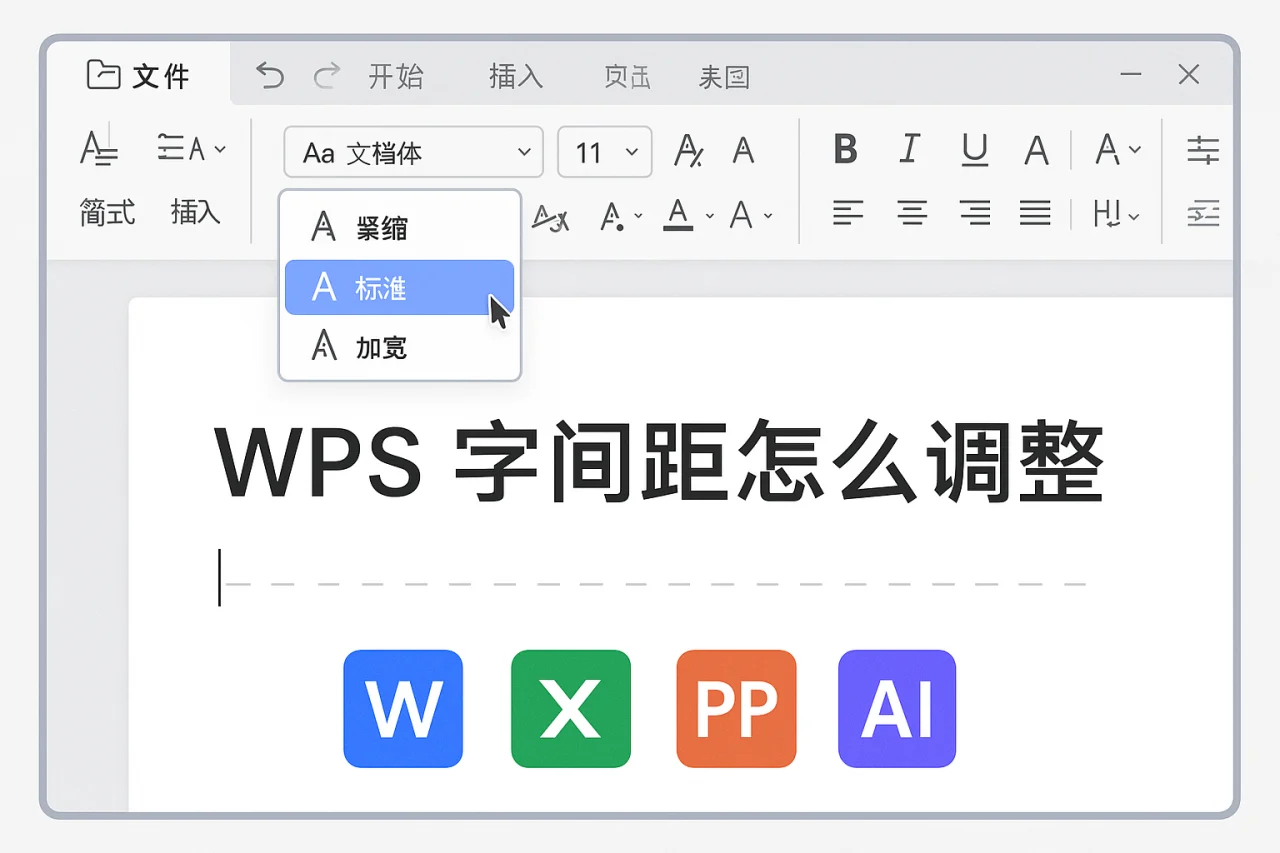
Task: Apply italic formatting
Action: (x=910, y=150)
